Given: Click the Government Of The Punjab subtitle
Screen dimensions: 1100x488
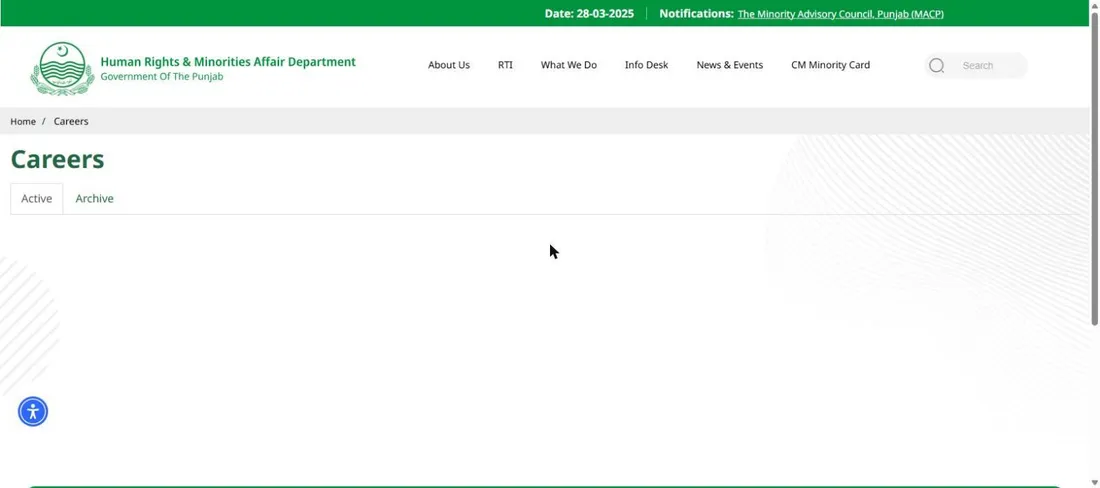Looking at the screenshot, I should (162, 76).
